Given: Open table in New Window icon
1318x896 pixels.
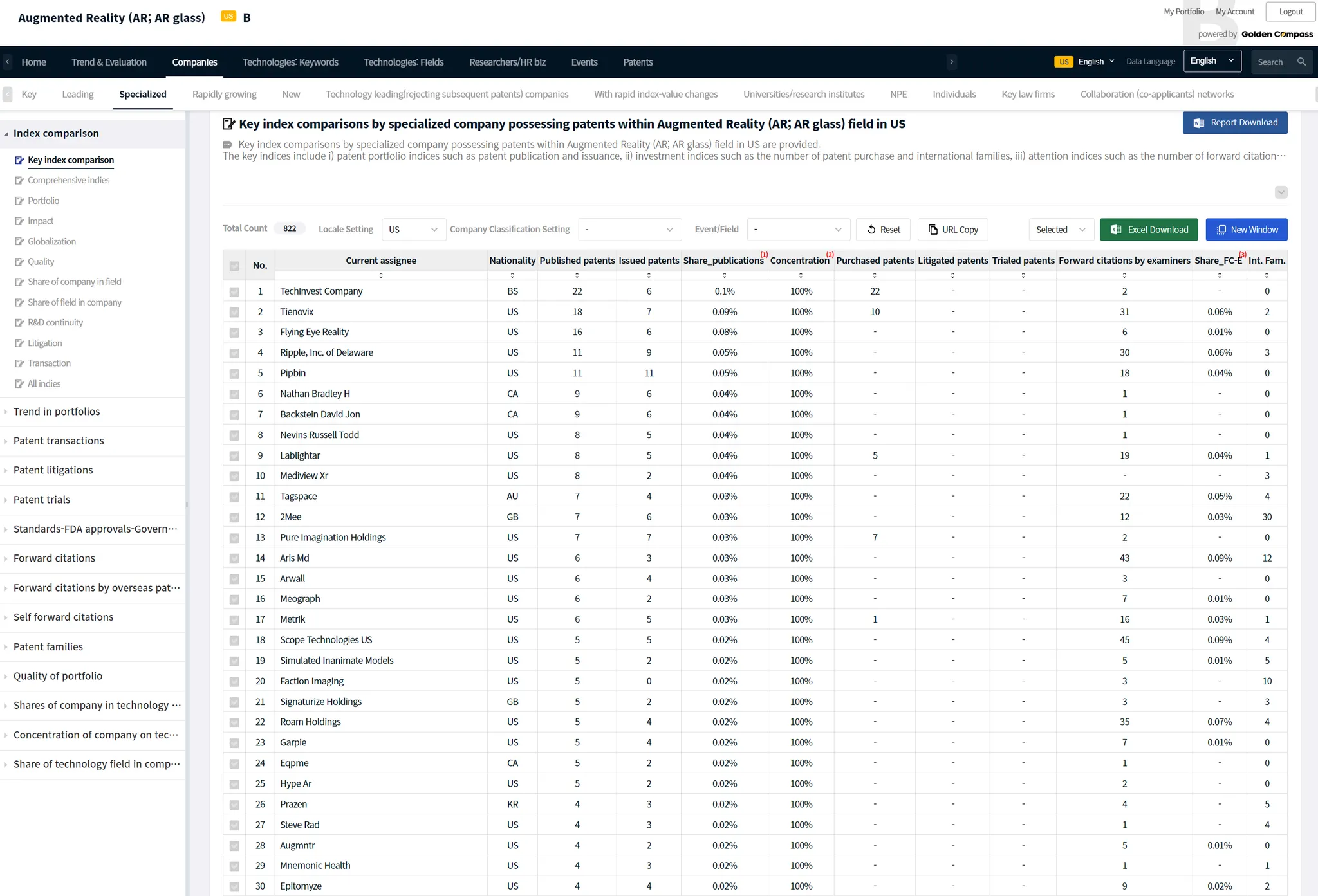Looking at the screenshot, I should click(1221, 230).
